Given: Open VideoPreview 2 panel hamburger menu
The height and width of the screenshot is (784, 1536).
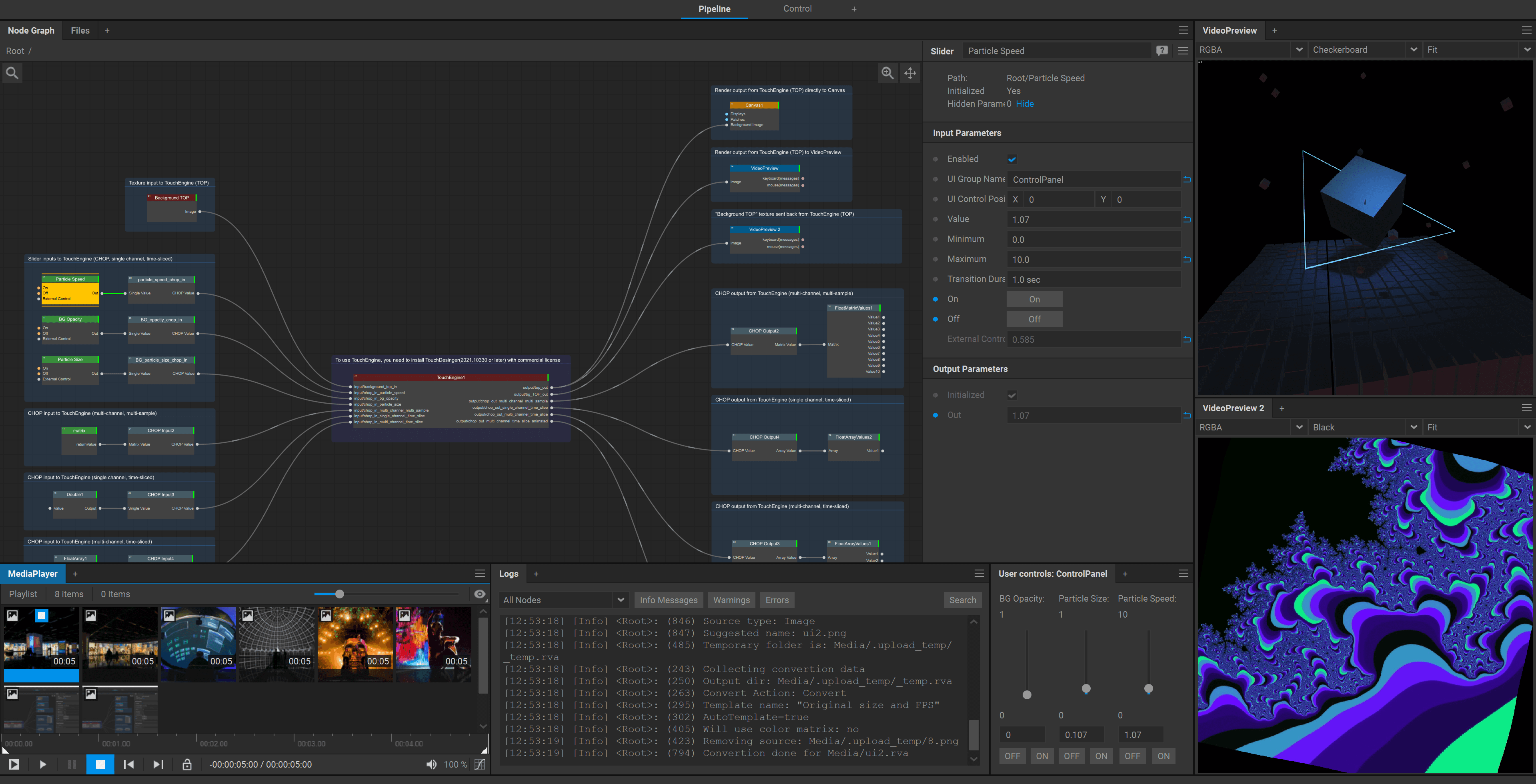Looking at the screenshot, I should [x=1526, y=408].
